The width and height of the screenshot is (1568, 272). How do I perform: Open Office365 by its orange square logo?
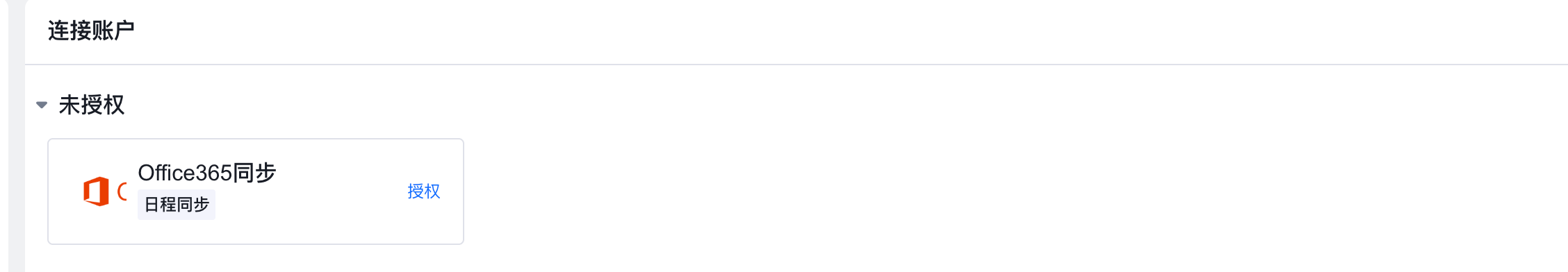click(x=96, y=192)
